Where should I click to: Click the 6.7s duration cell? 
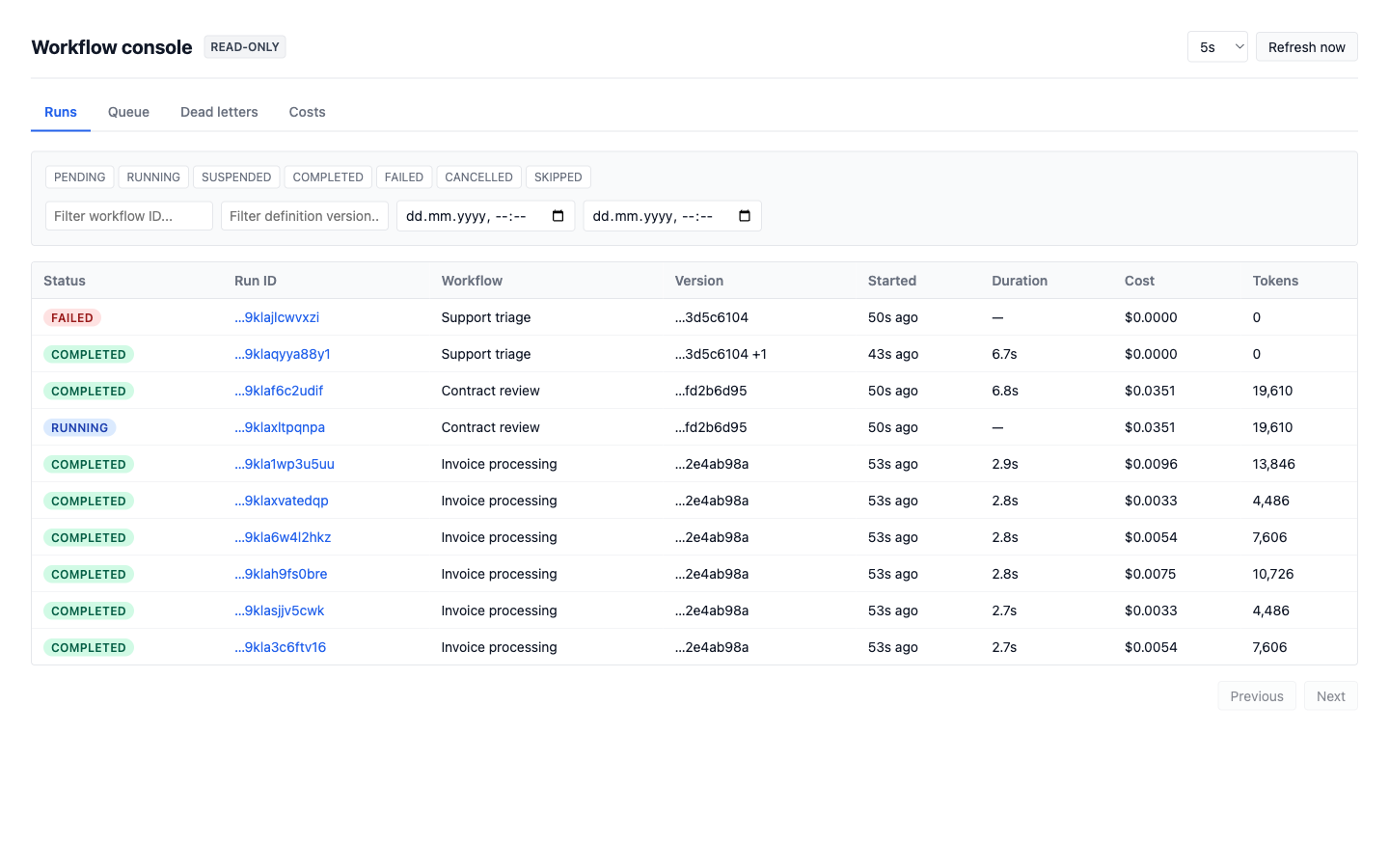point(1004,354)
